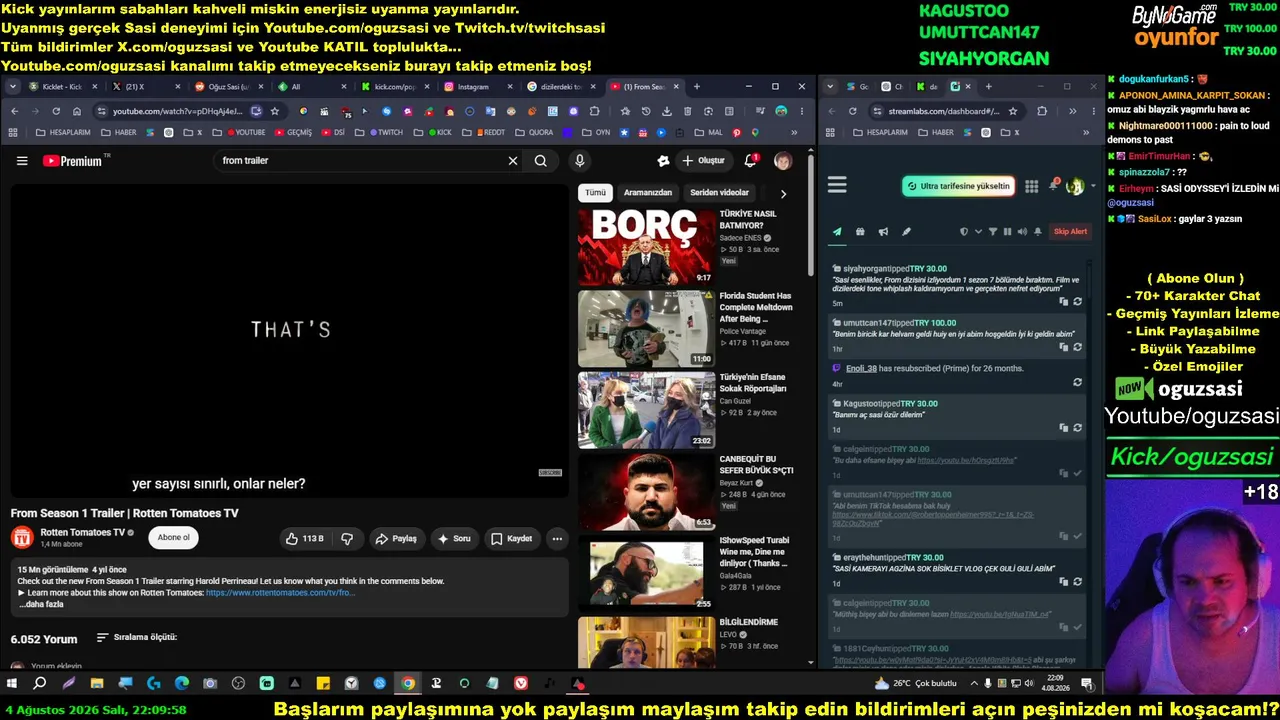Subscribe with the Abone ol button
Image resolution: width=1280 pixels, height=720 pixels.
173,538
